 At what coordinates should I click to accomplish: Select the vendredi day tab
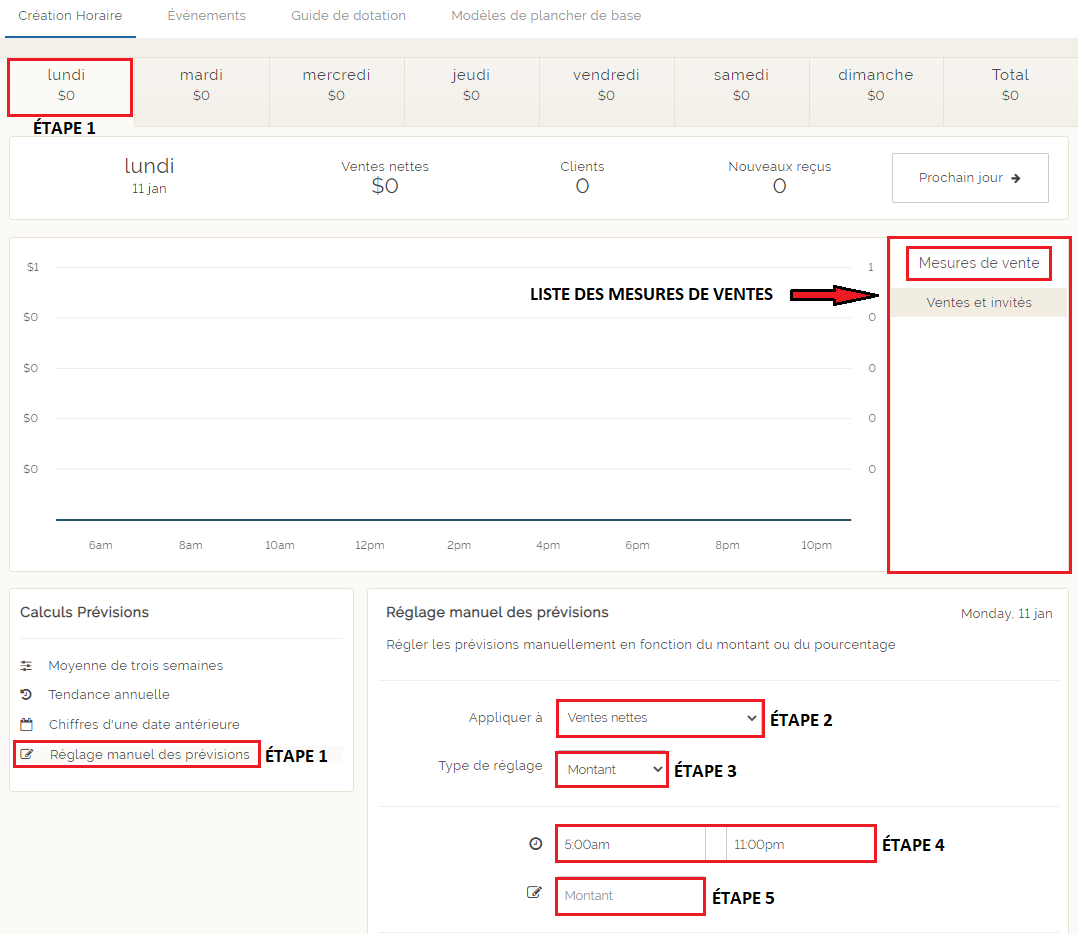pyautogui.click(x=606, y=85)
